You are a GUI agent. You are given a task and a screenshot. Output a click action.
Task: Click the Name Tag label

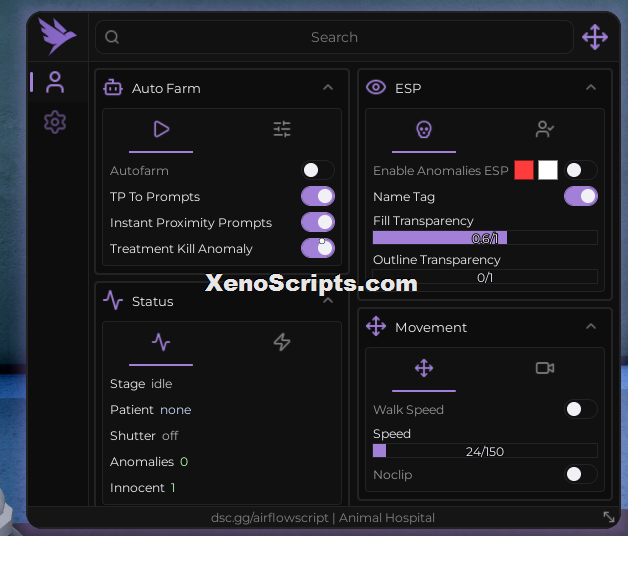(x=404, y=197)
